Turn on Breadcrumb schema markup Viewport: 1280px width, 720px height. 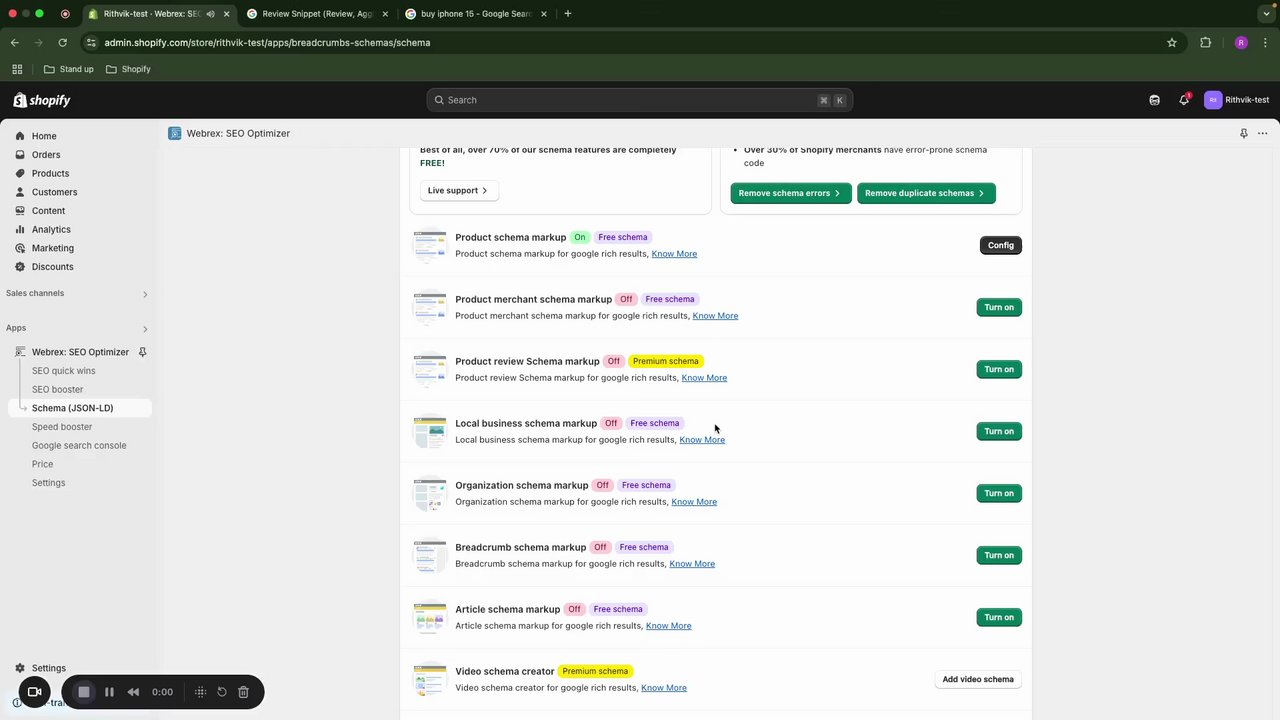tap(999, 555)
